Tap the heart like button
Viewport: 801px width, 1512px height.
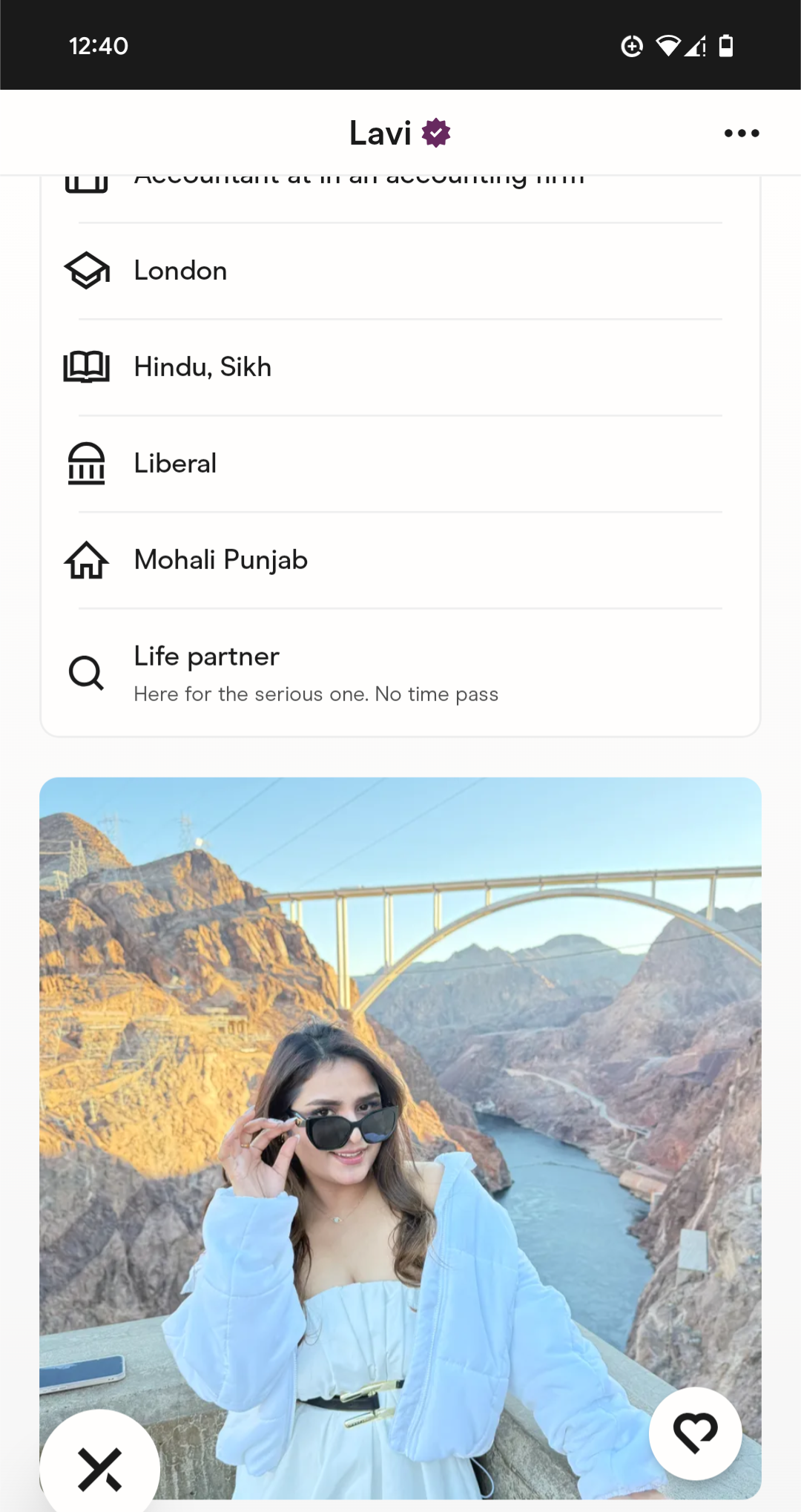[696, 1433]
